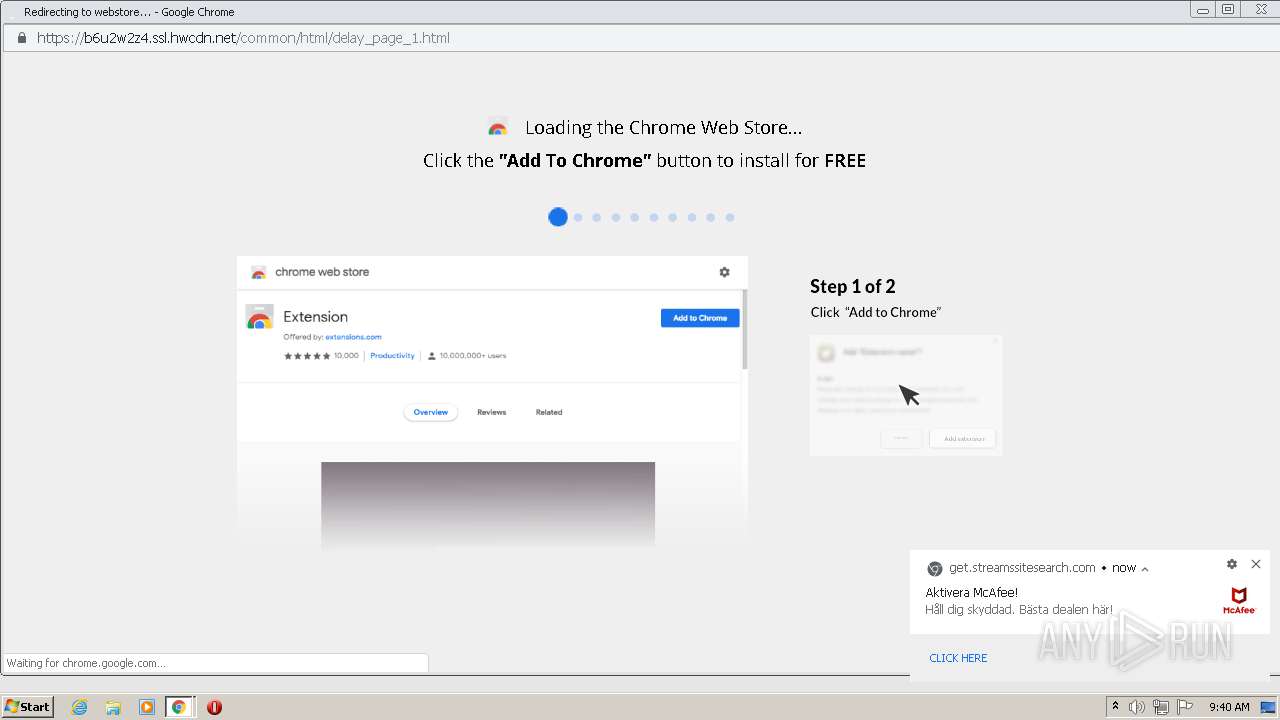The height and width of the screenshot is (720, 1280).
Task: Click the blurred Add extension dialog preview
Action: tap(906, 395)
